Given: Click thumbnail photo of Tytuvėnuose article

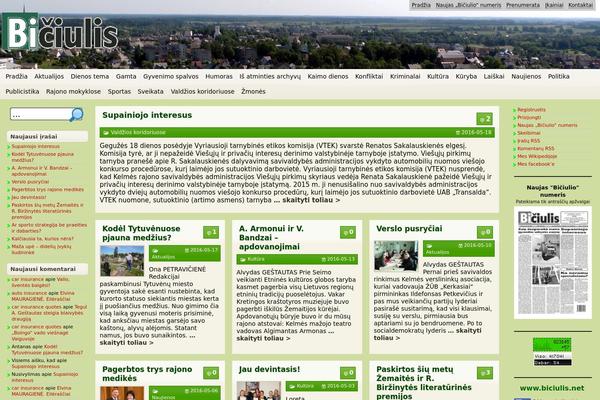Looking at the screenshot, I should point(122,261).
